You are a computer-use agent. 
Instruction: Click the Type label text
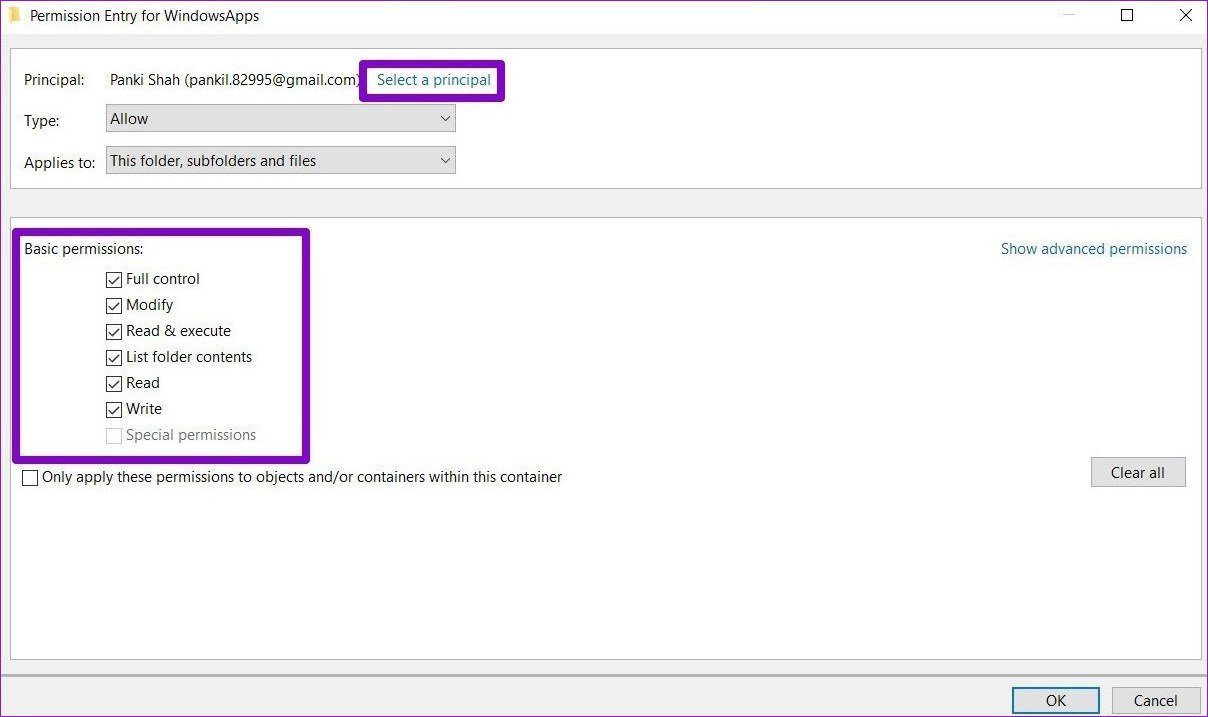pos(42,120)
